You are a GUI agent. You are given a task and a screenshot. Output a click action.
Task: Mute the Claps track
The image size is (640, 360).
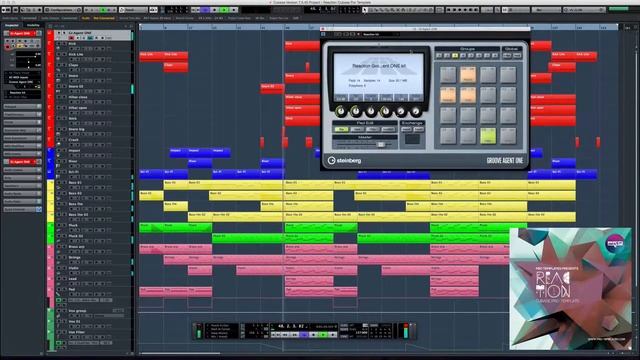pos(58,65)
